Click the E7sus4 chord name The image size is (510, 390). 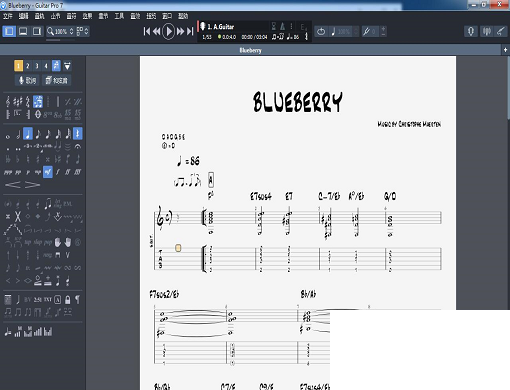coord(261,196)
